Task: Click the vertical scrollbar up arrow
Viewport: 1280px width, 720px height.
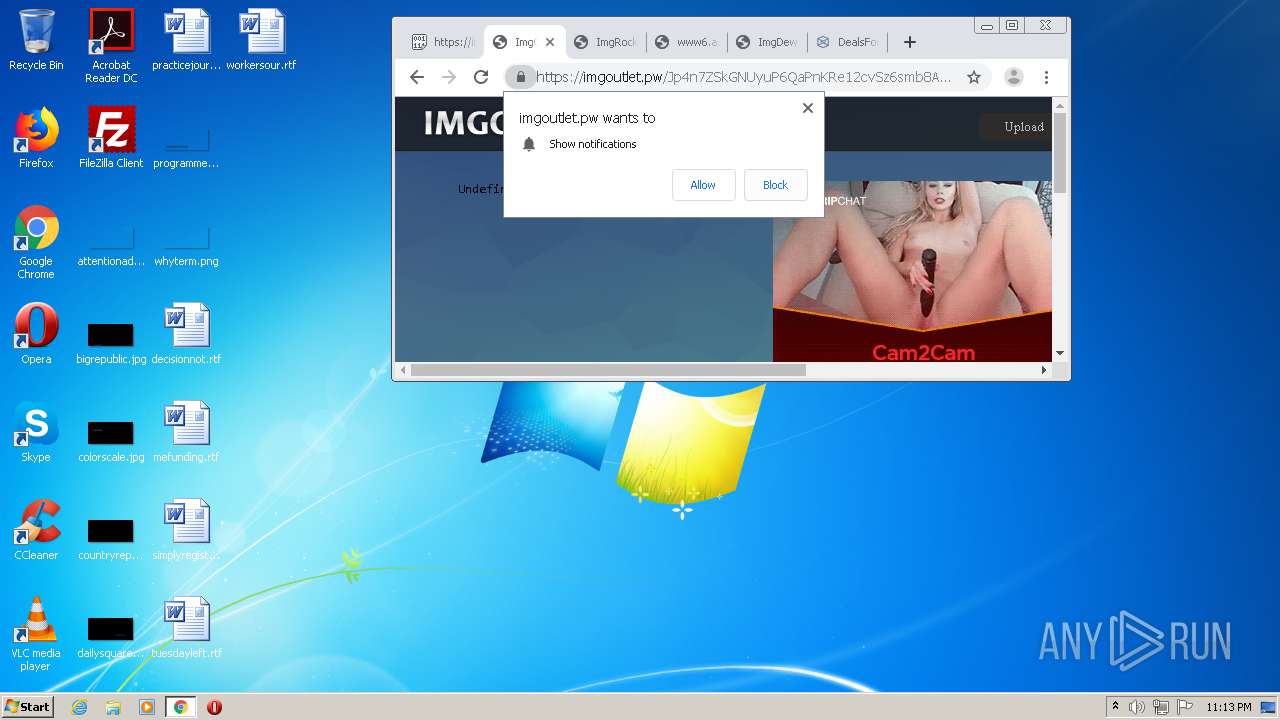Action: [x=1060, y=105]
